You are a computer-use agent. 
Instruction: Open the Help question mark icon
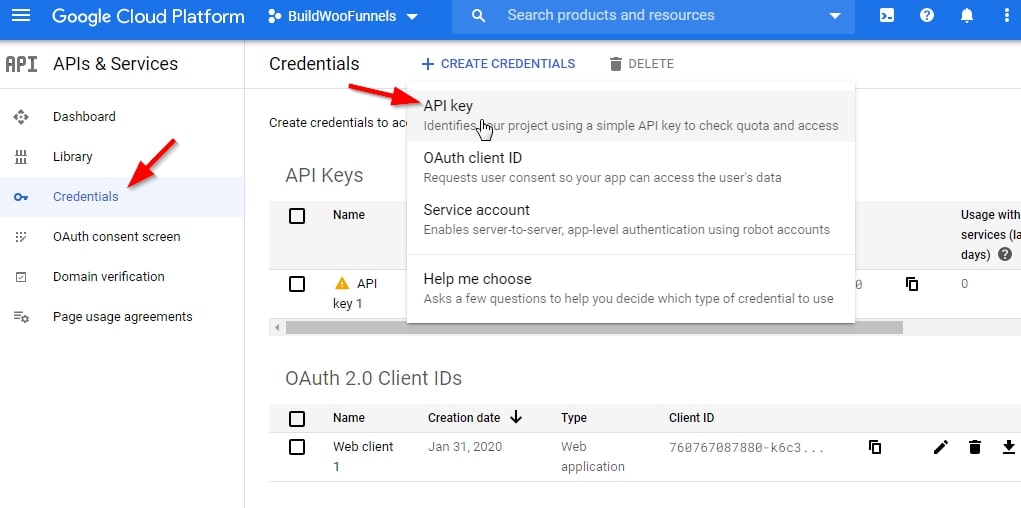pos(927,16)
